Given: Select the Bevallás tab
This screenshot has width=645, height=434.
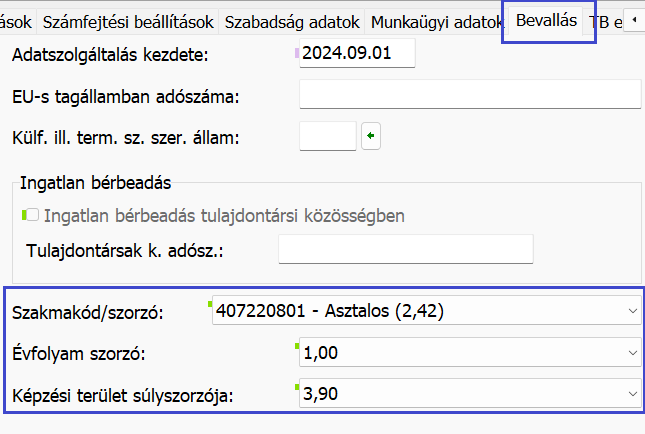Looking at the screenshot, I should tap(547, 21).
